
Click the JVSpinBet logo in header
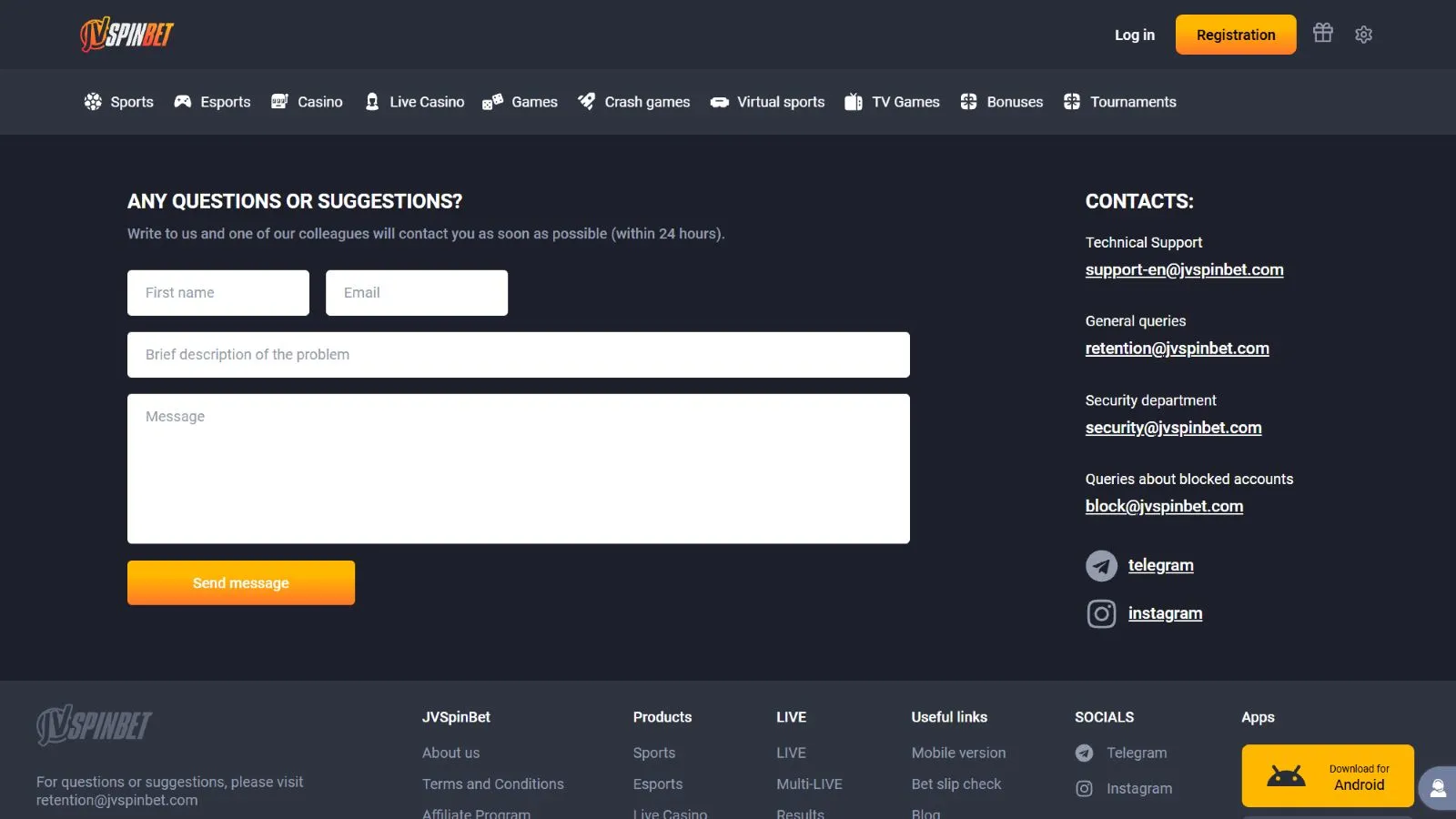tap(126, 35)
